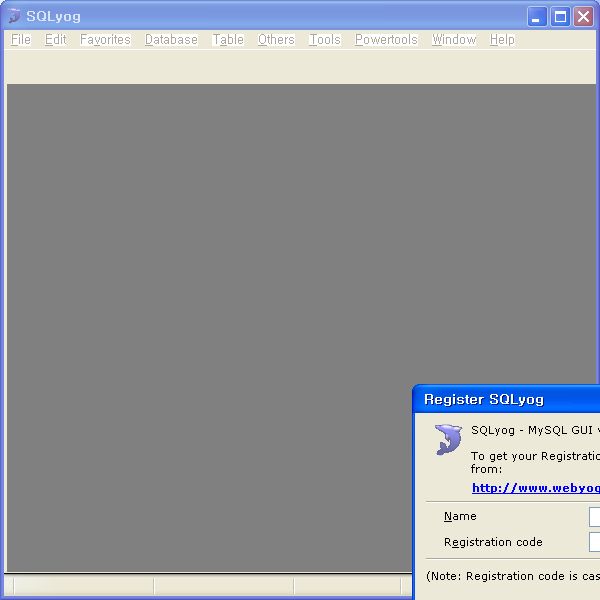
Task: Focus the Registration code input field
Action: point(594,542)
